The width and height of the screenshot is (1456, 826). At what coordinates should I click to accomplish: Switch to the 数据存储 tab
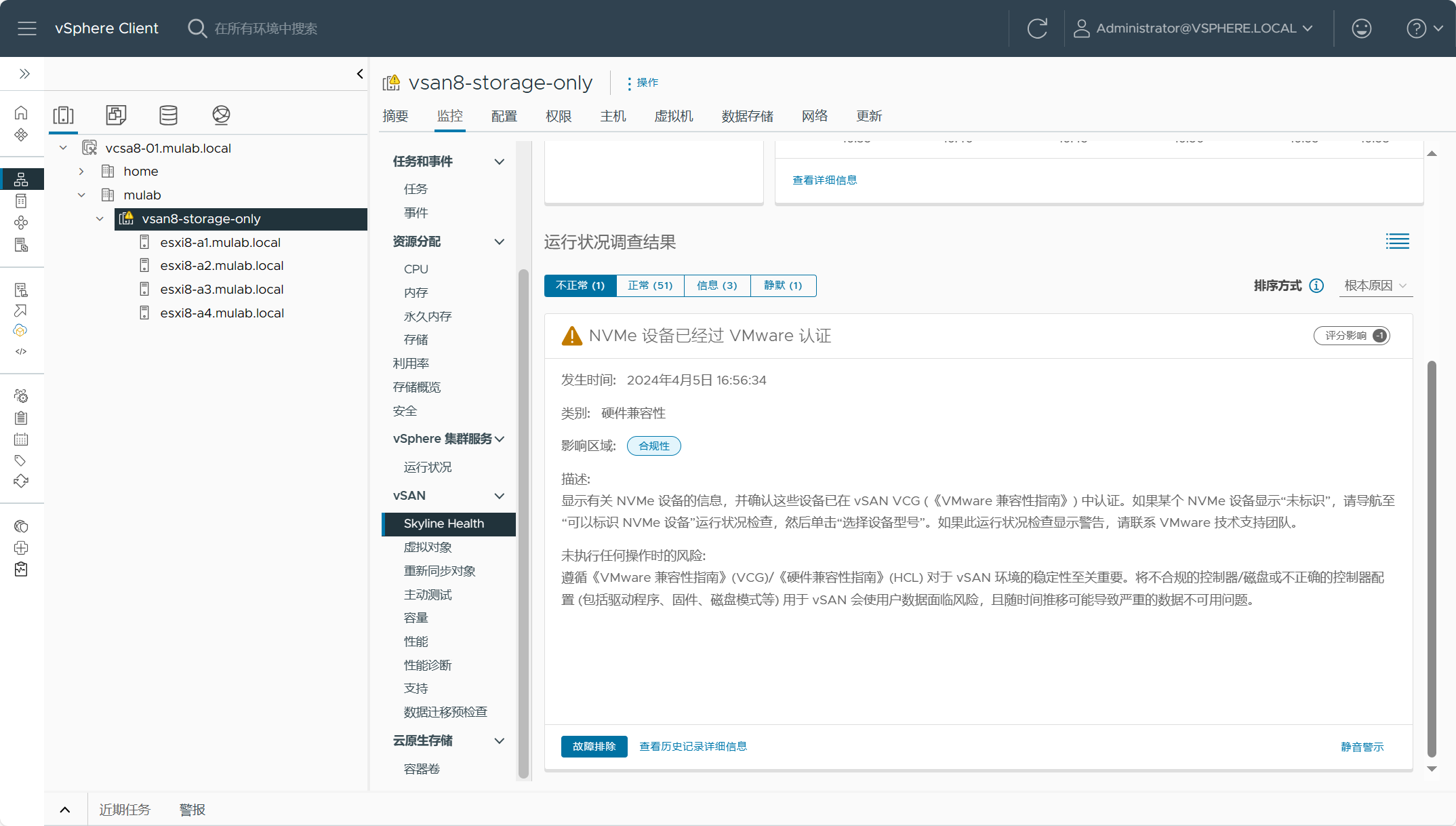pos(747,116)
